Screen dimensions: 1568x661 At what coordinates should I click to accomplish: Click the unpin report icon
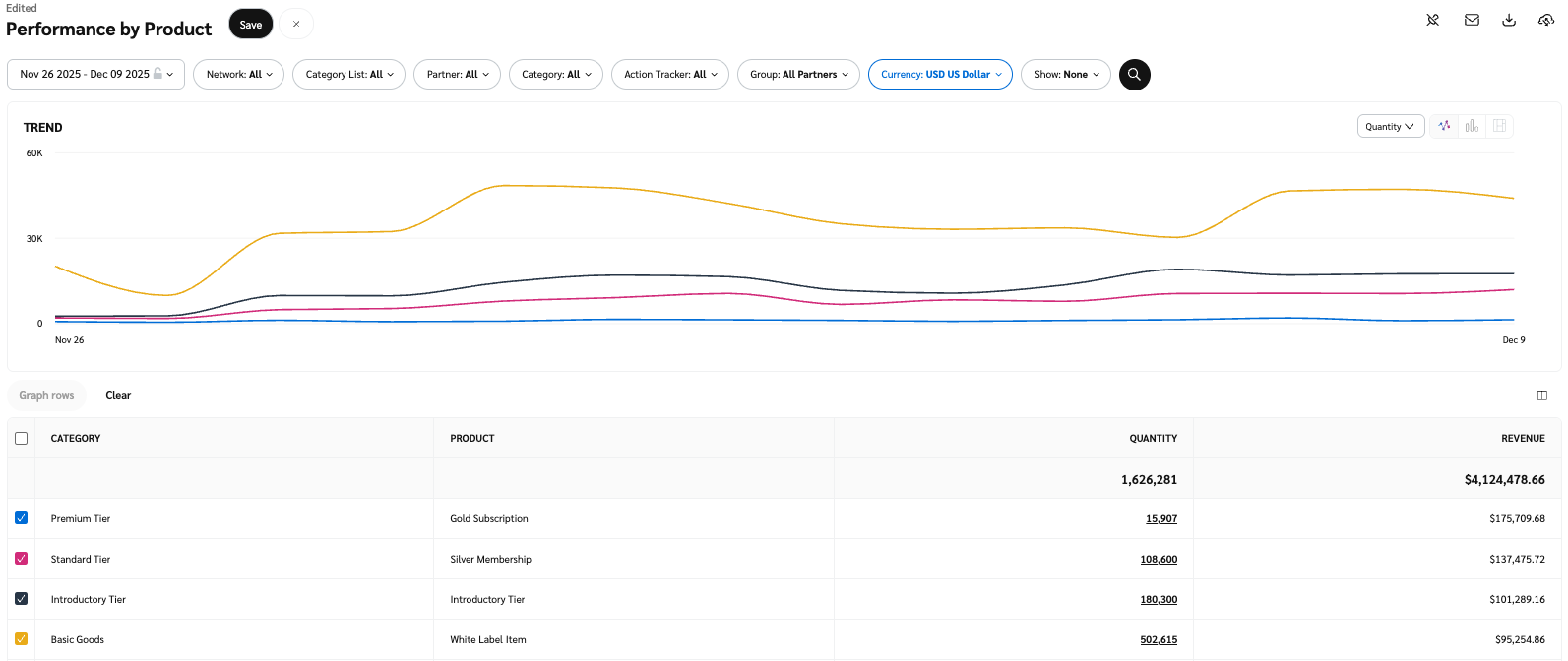(x=1433, y=20)
